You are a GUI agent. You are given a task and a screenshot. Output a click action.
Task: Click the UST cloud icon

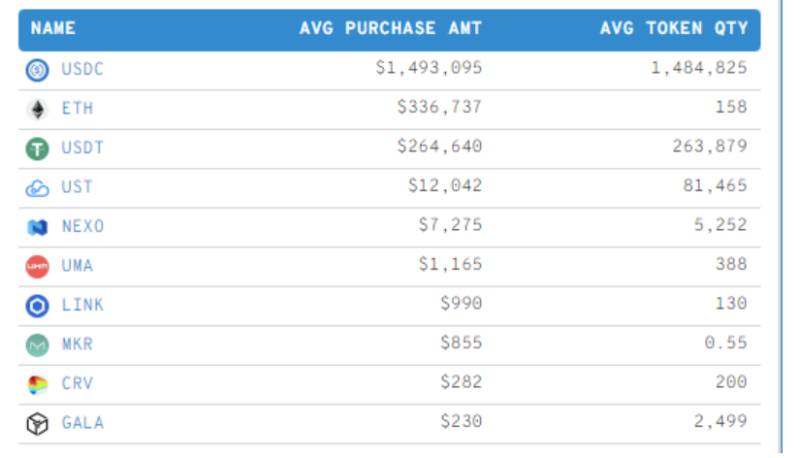37,187
